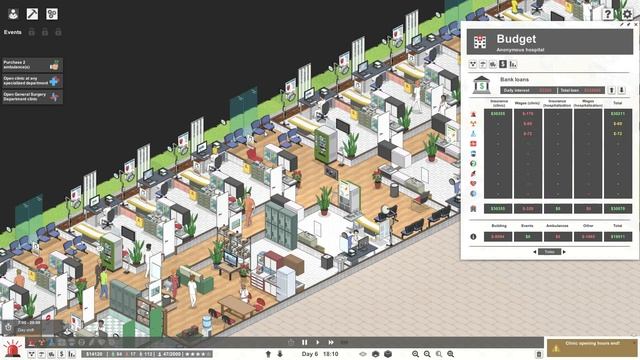Select the 'Open clinic at any specialized department' objective
This screenshot has height=360, width=640.
(32, 81)
